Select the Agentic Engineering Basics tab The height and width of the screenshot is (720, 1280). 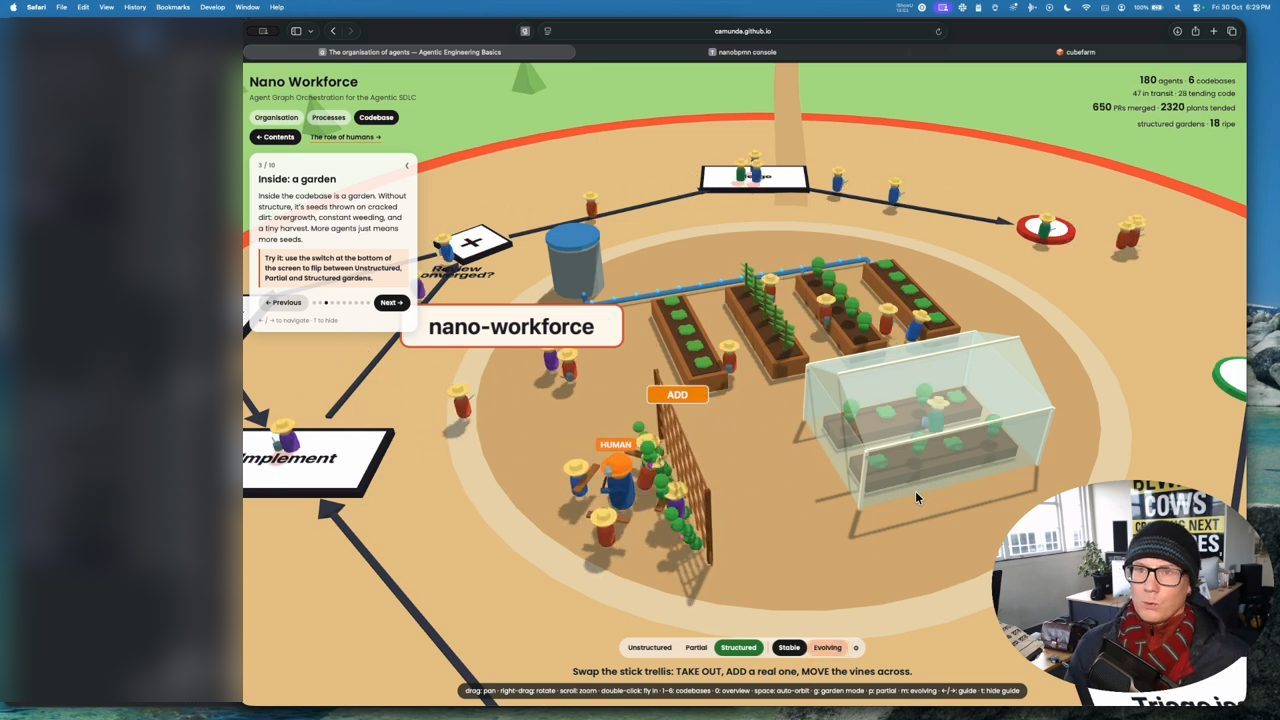(410, 52)
